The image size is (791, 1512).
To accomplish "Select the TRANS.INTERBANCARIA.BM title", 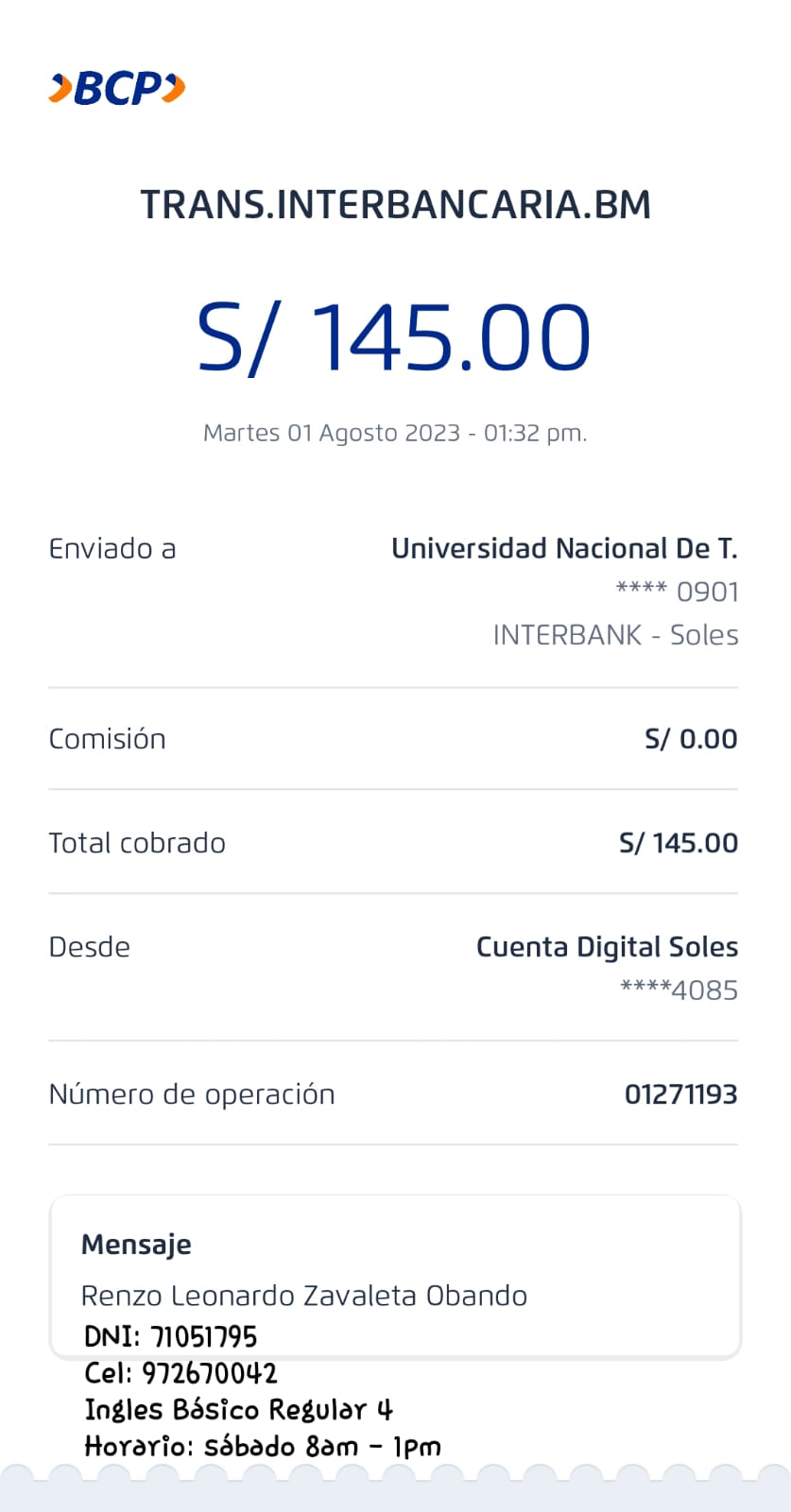I will (x=395, y=205).
